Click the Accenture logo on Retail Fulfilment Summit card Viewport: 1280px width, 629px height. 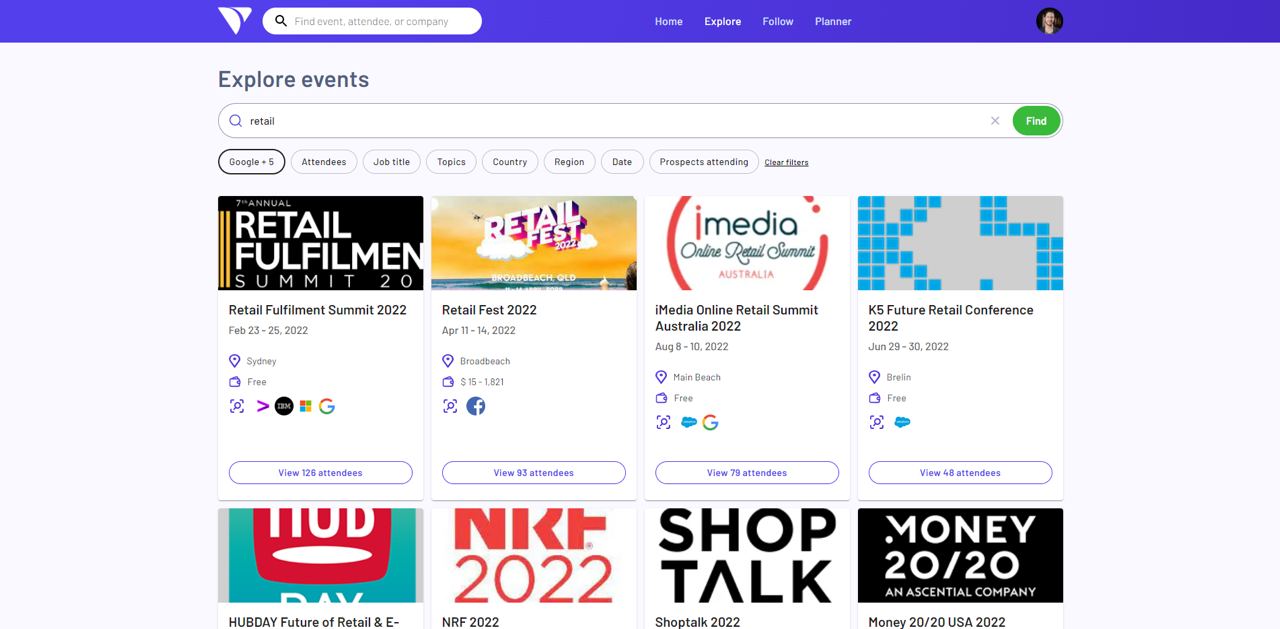click(263, 406)
